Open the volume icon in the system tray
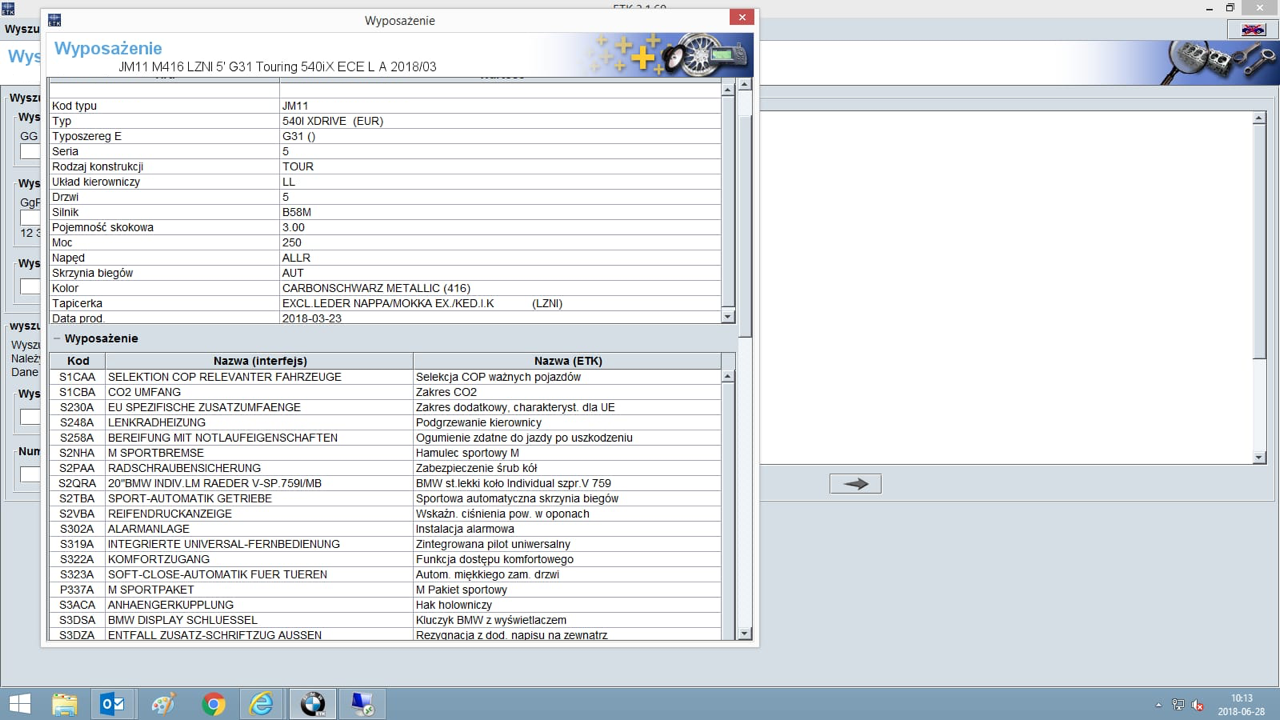Viewport: 1280px width, 720px height. pyautogui.click(x=1197, y=705)
